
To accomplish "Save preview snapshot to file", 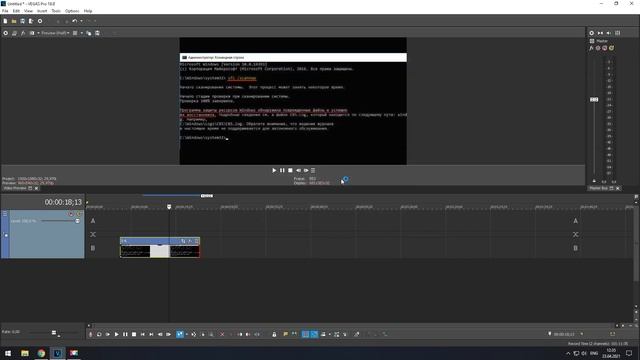I will pos(97,33).
